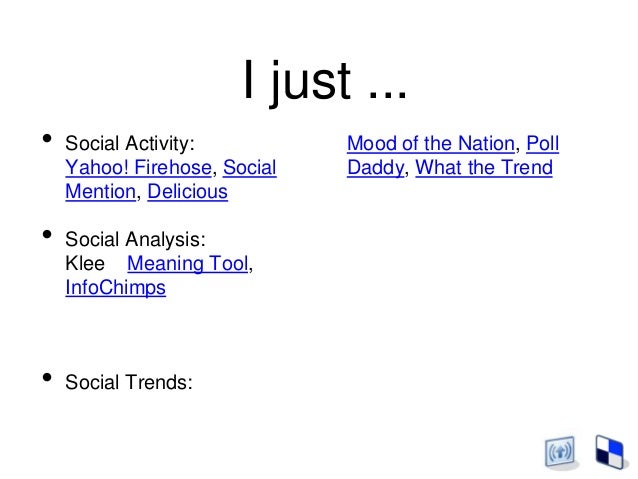Click 'Mention' in the Social Mention link
This screenshot has width=638, height=479.
point(99,192)
